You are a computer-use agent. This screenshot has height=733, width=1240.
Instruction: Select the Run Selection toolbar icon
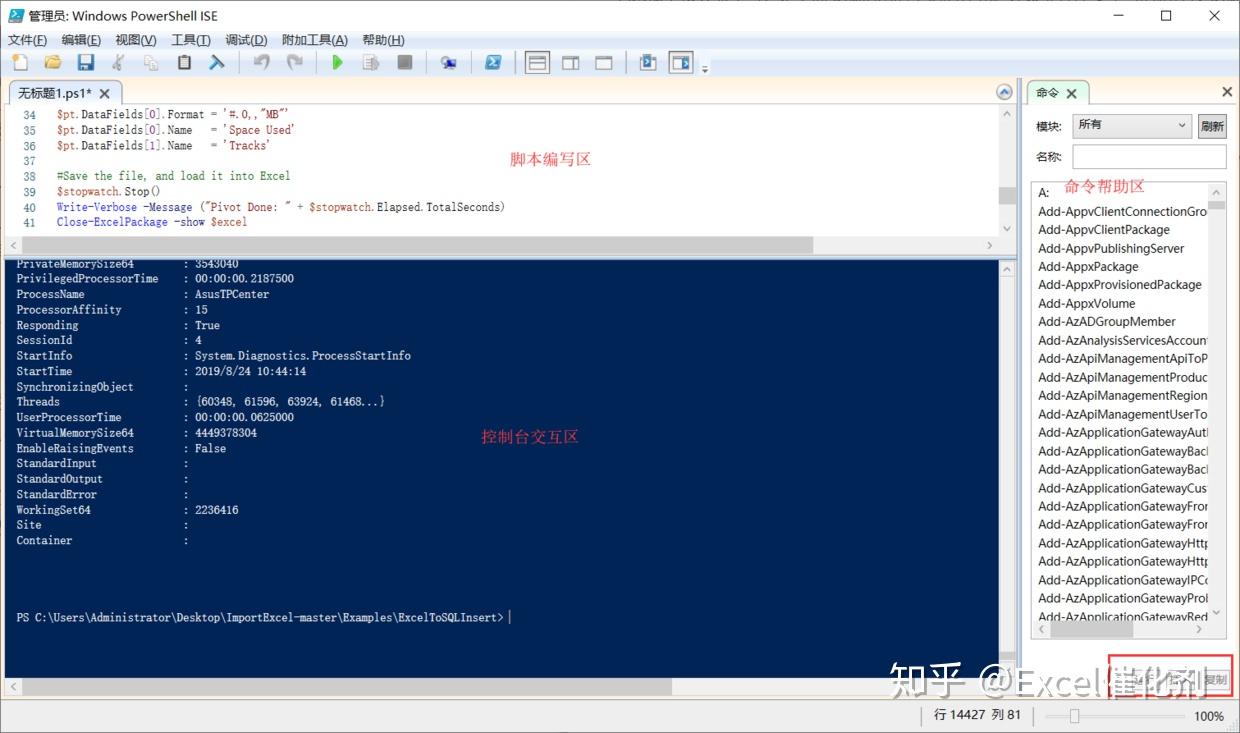click(369, 62)
